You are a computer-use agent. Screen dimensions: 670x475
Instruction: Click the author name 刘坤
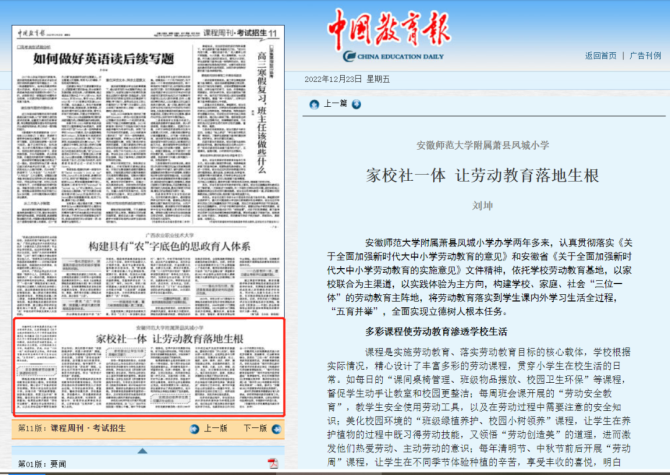482,205
